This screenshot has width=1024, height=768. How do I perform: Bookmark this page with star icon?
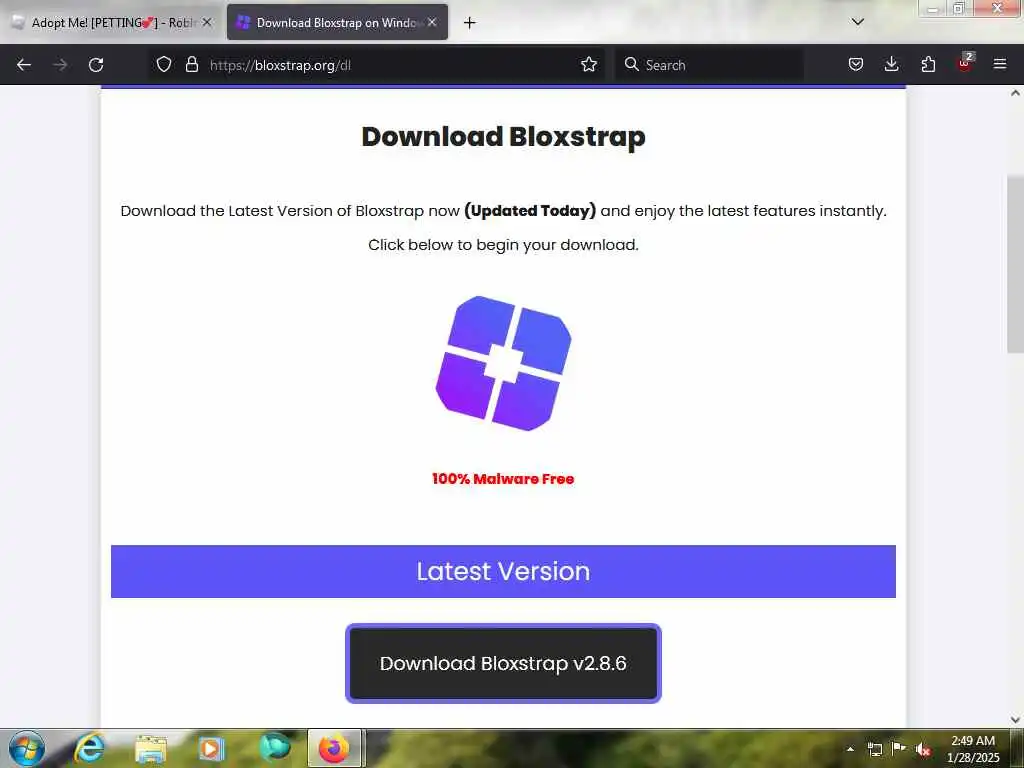(588, 65)
